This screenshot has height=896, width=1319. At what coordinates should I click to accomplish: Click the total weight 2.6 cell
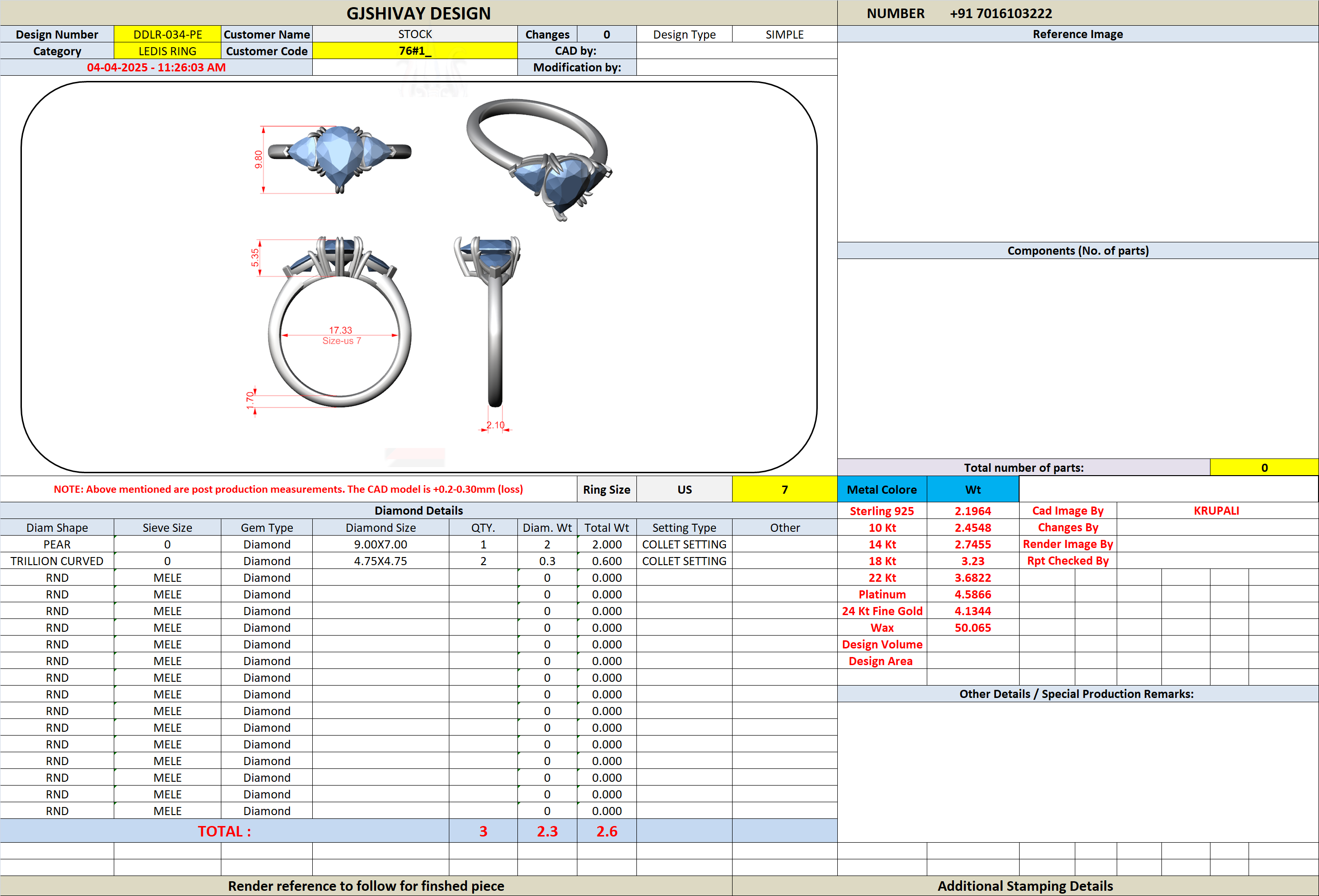point(607,831)
